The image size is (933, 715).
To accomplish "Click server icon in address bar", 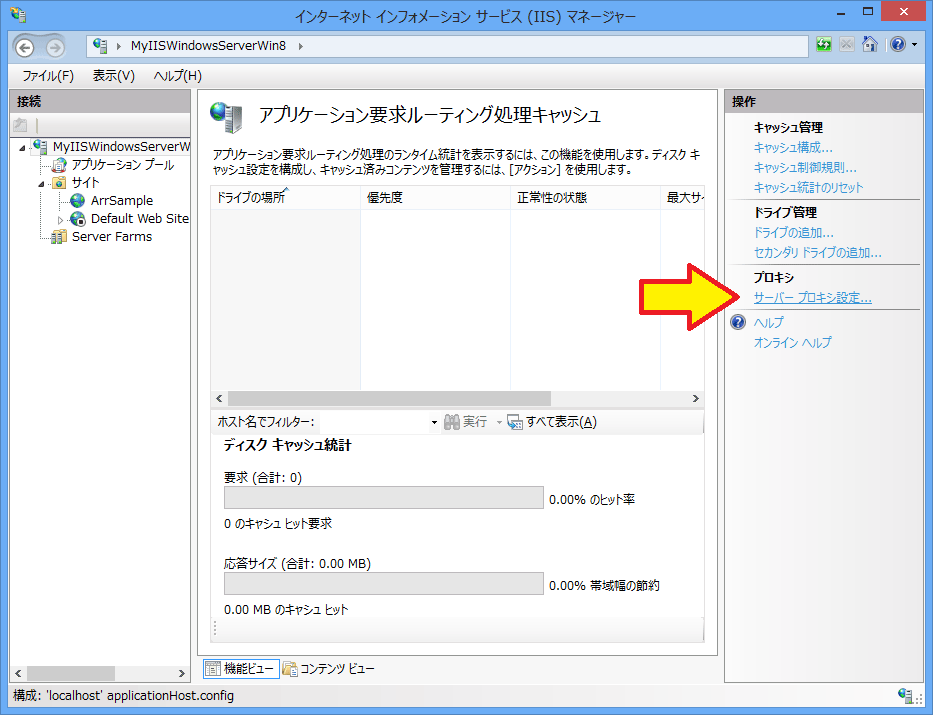I will point(100,46).
